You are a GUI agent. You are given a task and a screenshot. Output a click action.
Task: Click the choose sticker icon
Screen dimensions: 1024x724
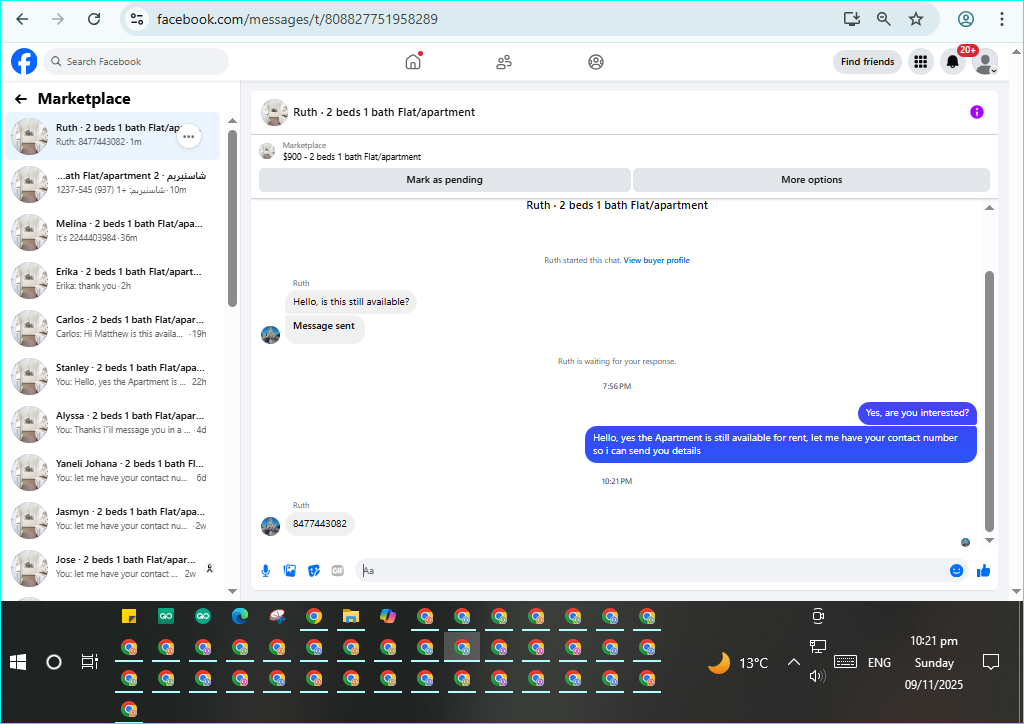point(314,571)
